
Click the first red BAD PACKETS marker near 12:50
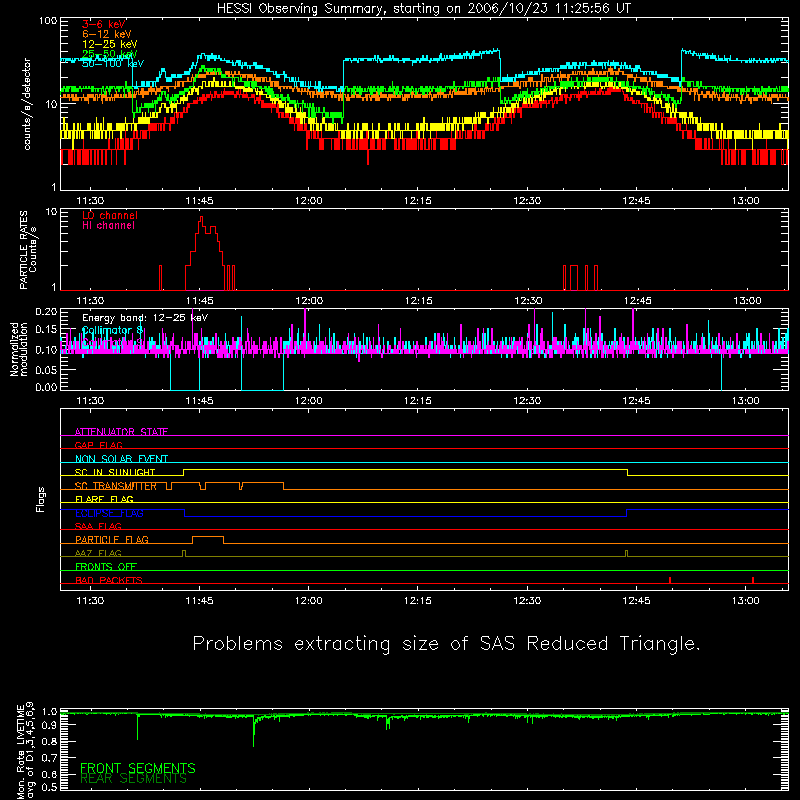pos(670,580)
